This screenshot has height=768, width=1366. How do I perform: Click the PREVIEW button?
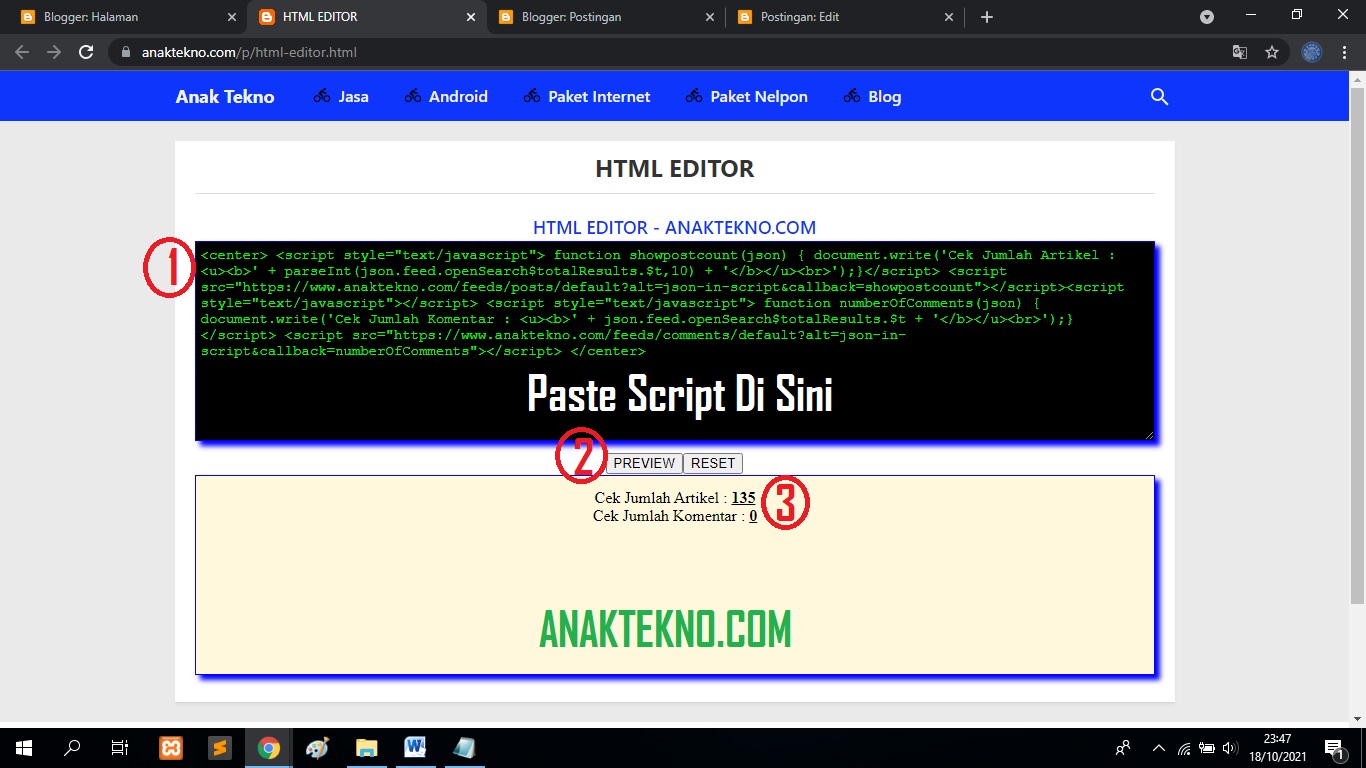tap(644, 463)
